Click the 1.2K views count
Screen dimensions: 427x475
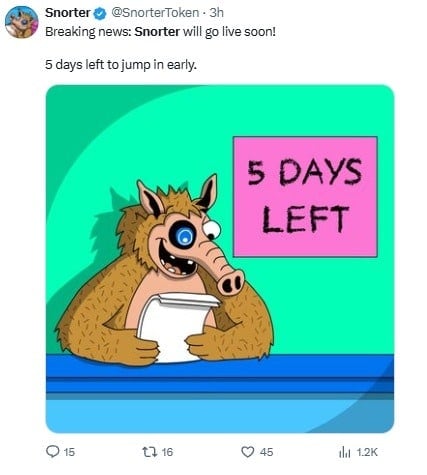click(367, 452)
